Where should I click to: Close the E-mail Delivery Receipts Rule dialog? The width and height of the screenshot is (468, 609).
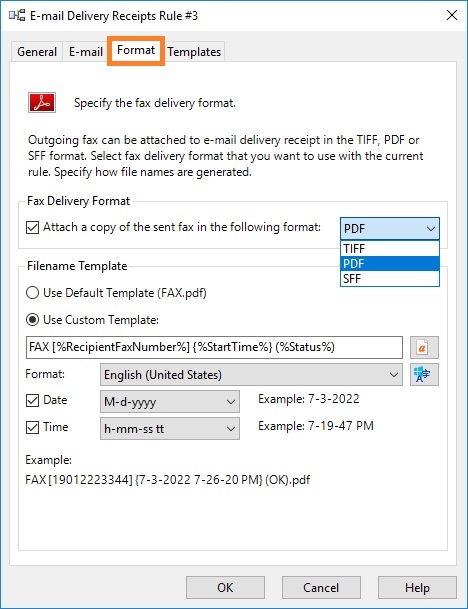tap(452, 16)
